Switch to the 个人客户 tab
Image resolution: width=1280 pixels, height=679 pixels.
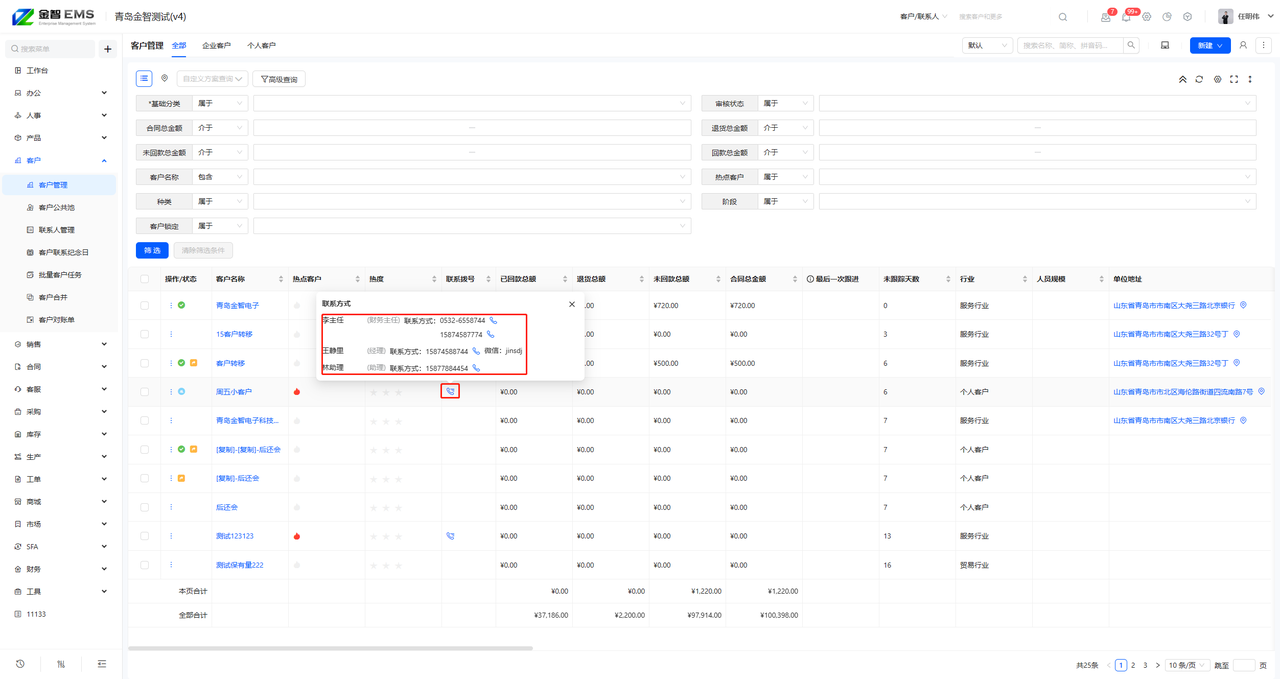pyautogui.click(x=261, y=46)
